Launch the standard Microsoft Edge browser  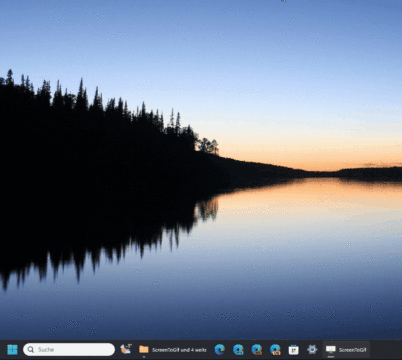219,350
